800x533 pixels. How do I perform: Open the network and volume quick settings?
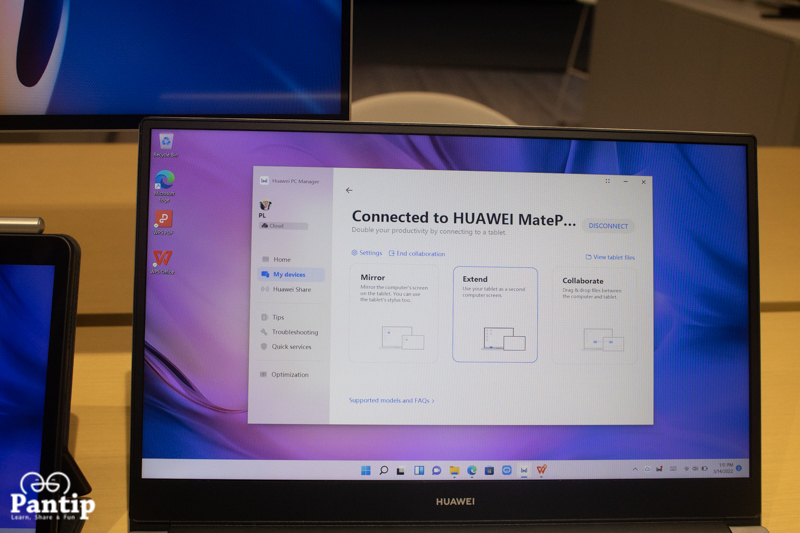[695, 469]
